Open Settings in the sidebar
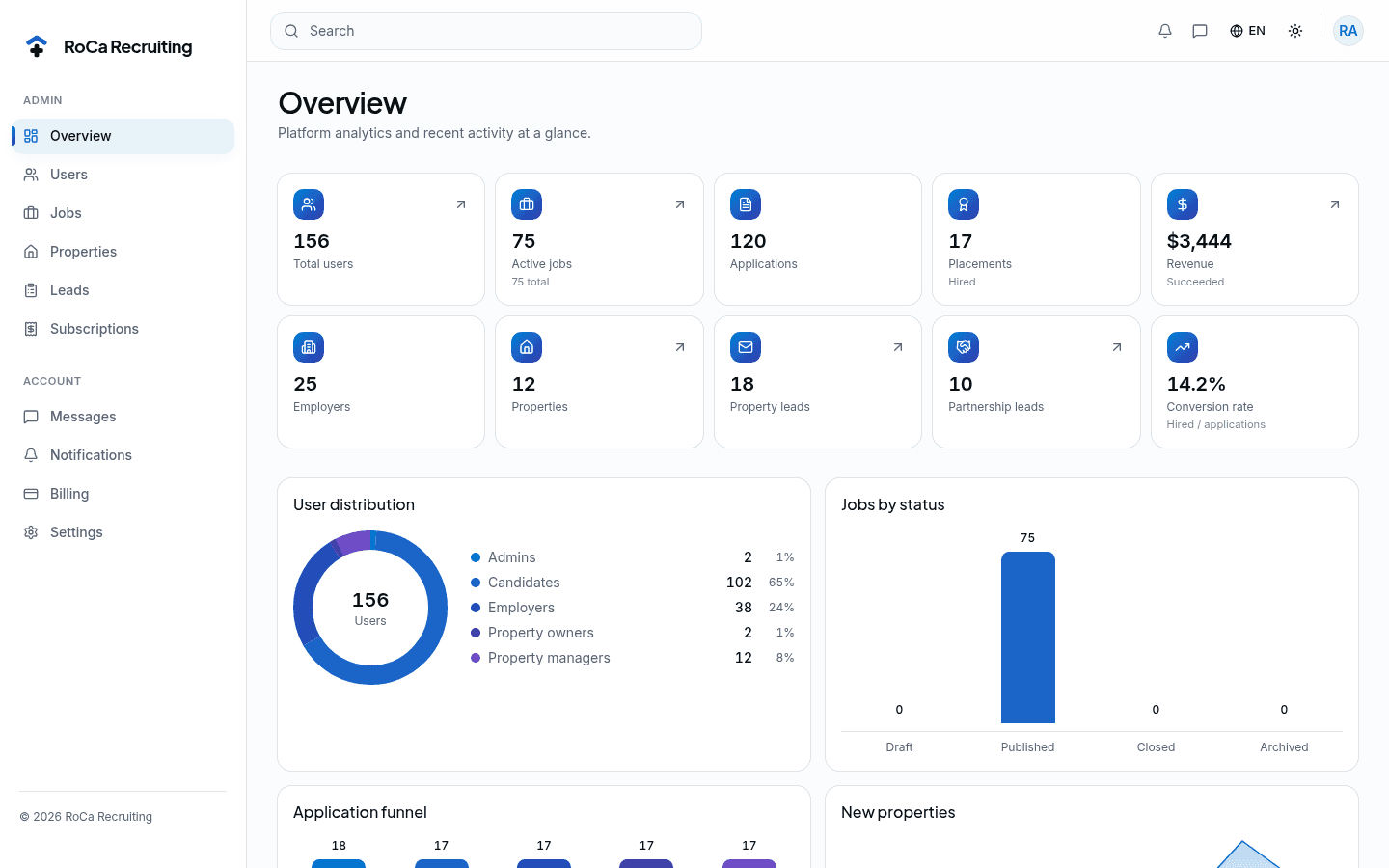The image size is (1389, 868). coord(123,532)
